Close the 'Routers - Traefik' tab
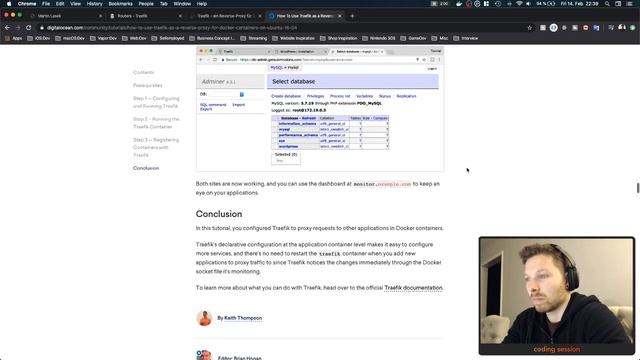 coord(180,16)
